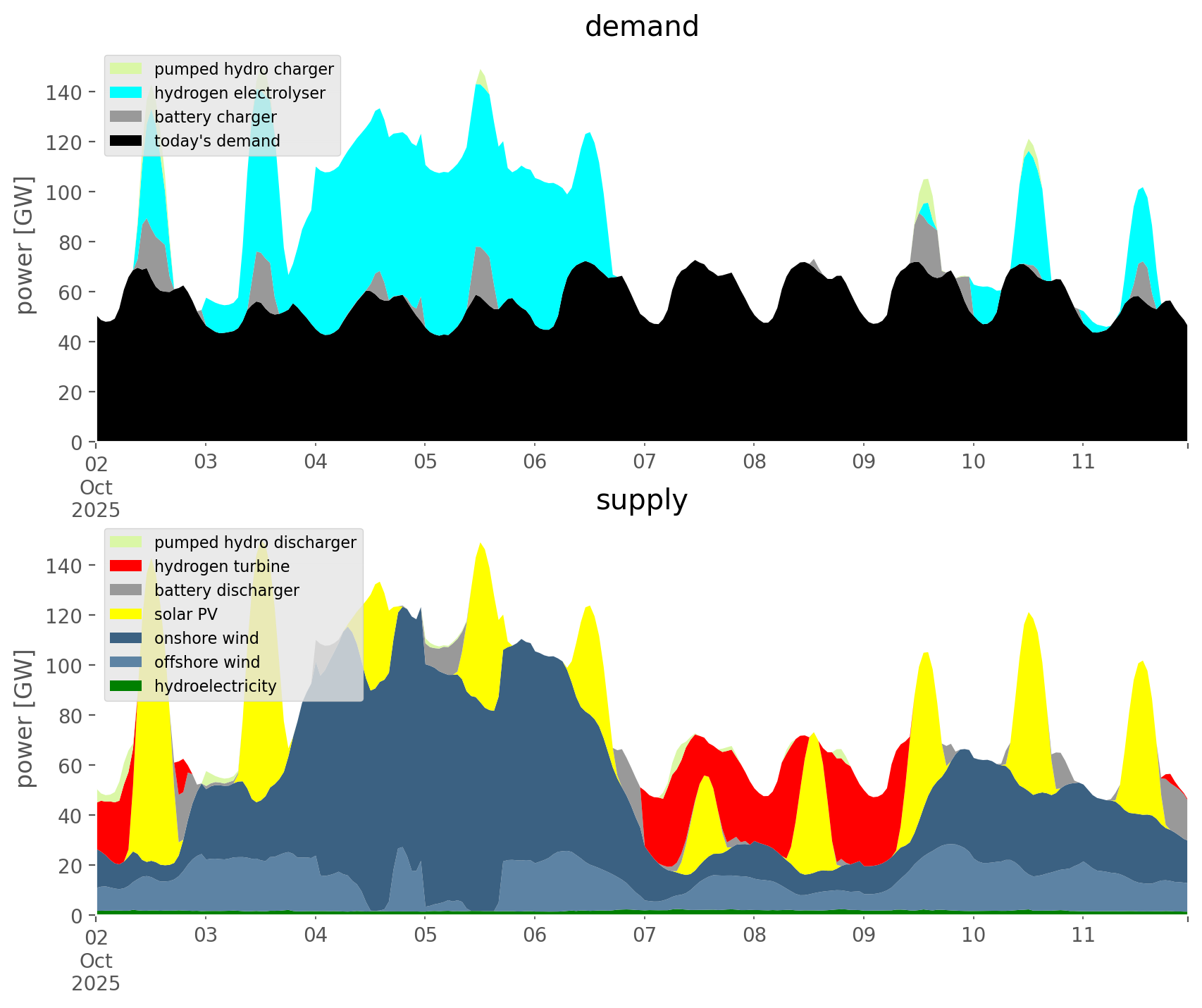Click the pumped hydro discharger legend swatch
The image size is (1202, 1008).
126,542
